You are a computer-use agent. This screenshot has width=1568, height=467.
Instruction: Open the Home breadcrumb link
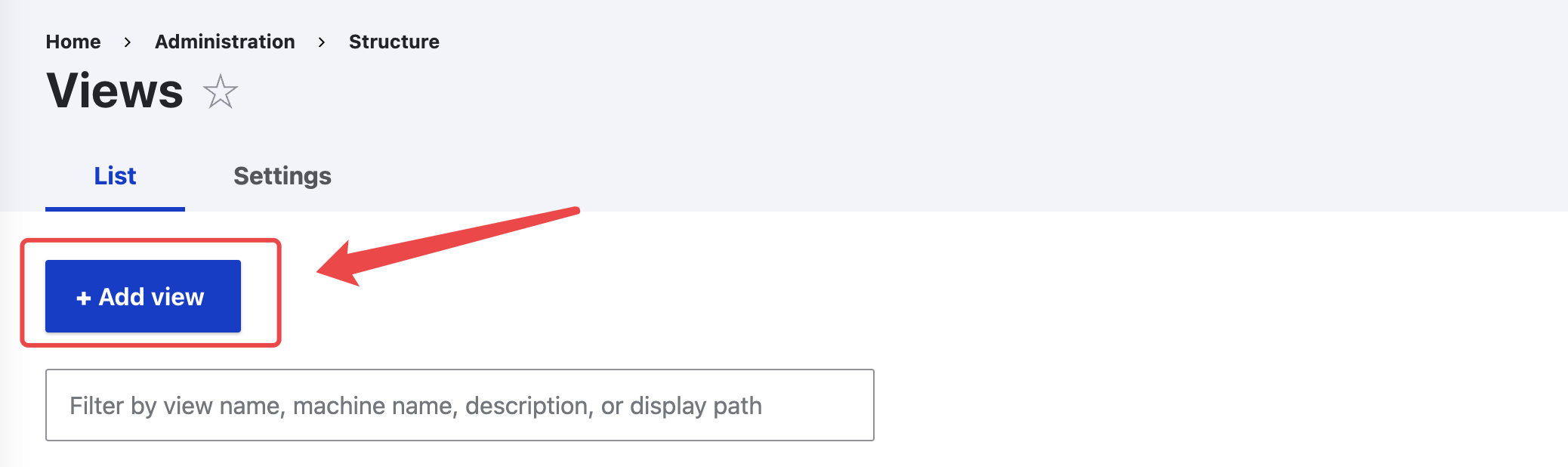click(x=73, y=42)
